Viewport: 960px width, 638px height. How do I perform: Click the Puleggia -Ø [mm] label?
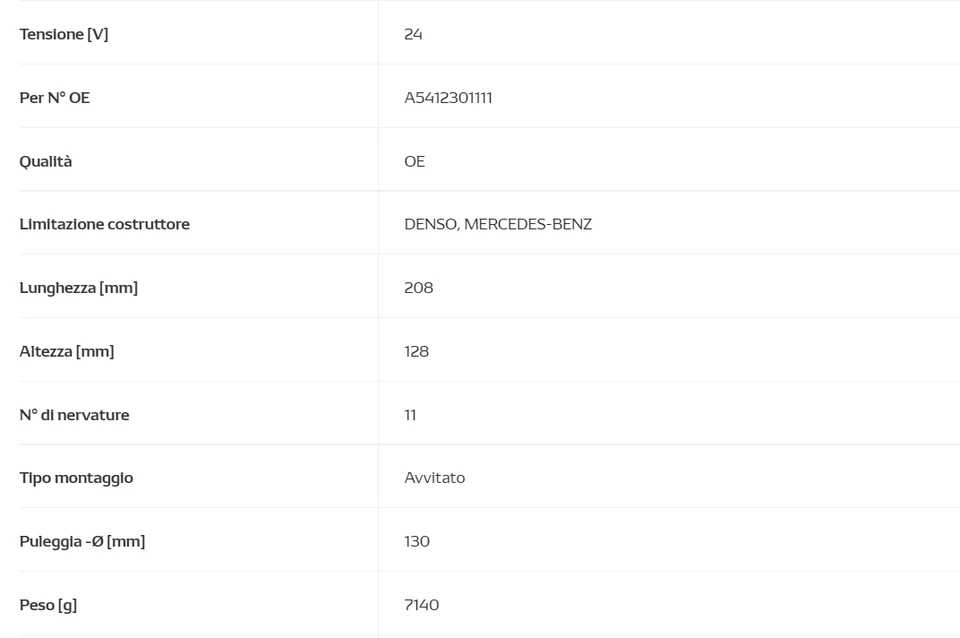pos(82,541)
